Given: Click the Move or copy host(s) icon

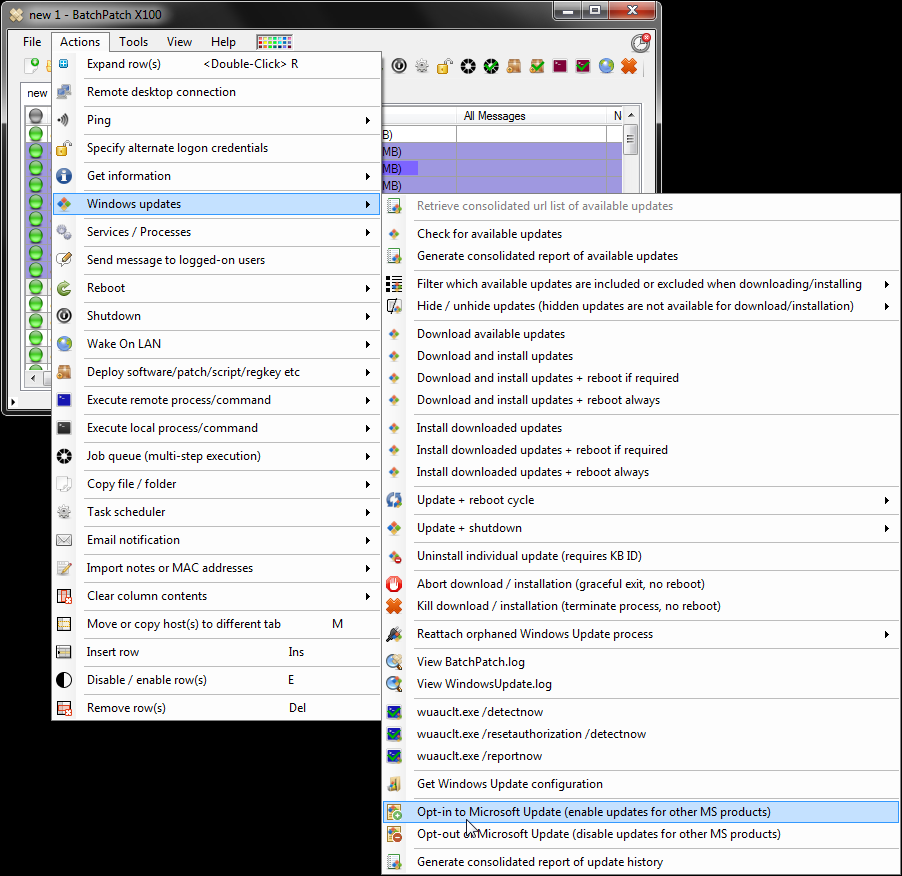Looking at the screenshot, I should 64,623.
